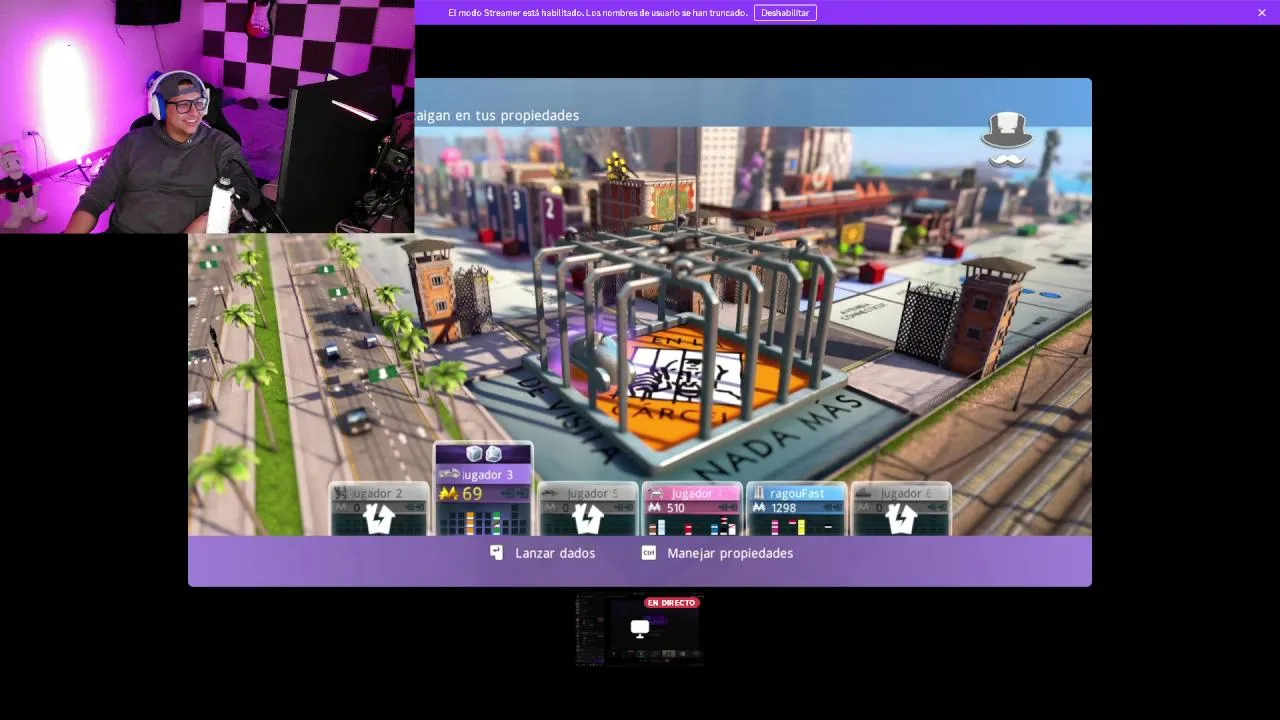Click the streamer webcam overlay

coord(207,116)
